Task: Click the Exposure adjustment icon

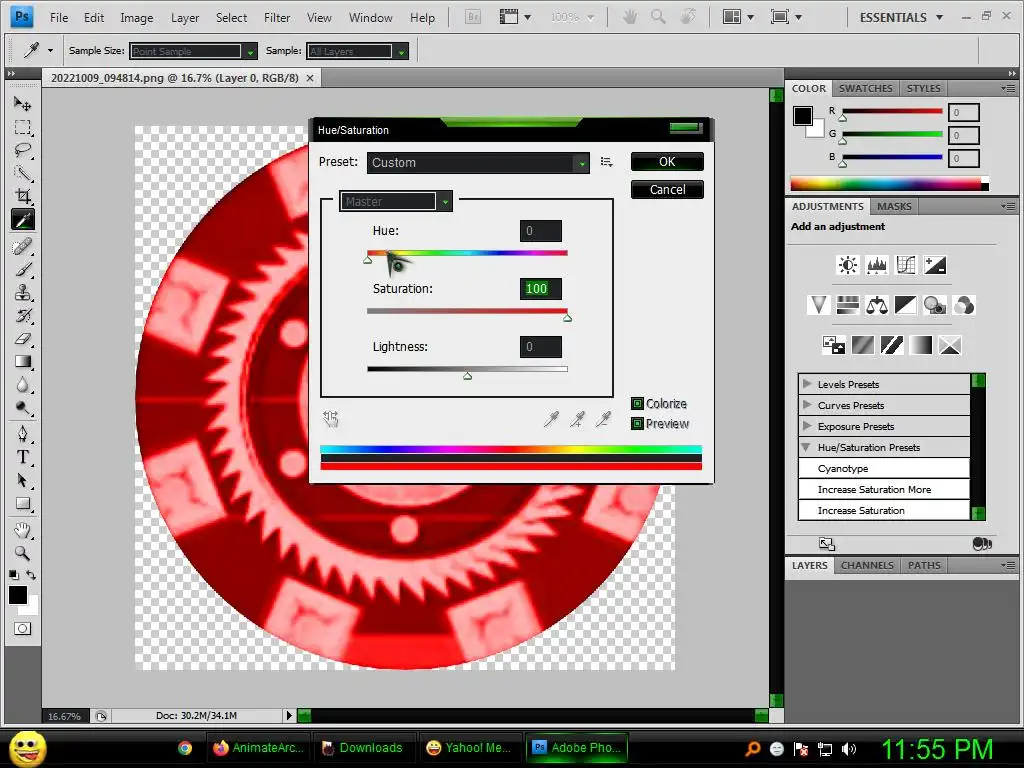Action: (935, 265)
